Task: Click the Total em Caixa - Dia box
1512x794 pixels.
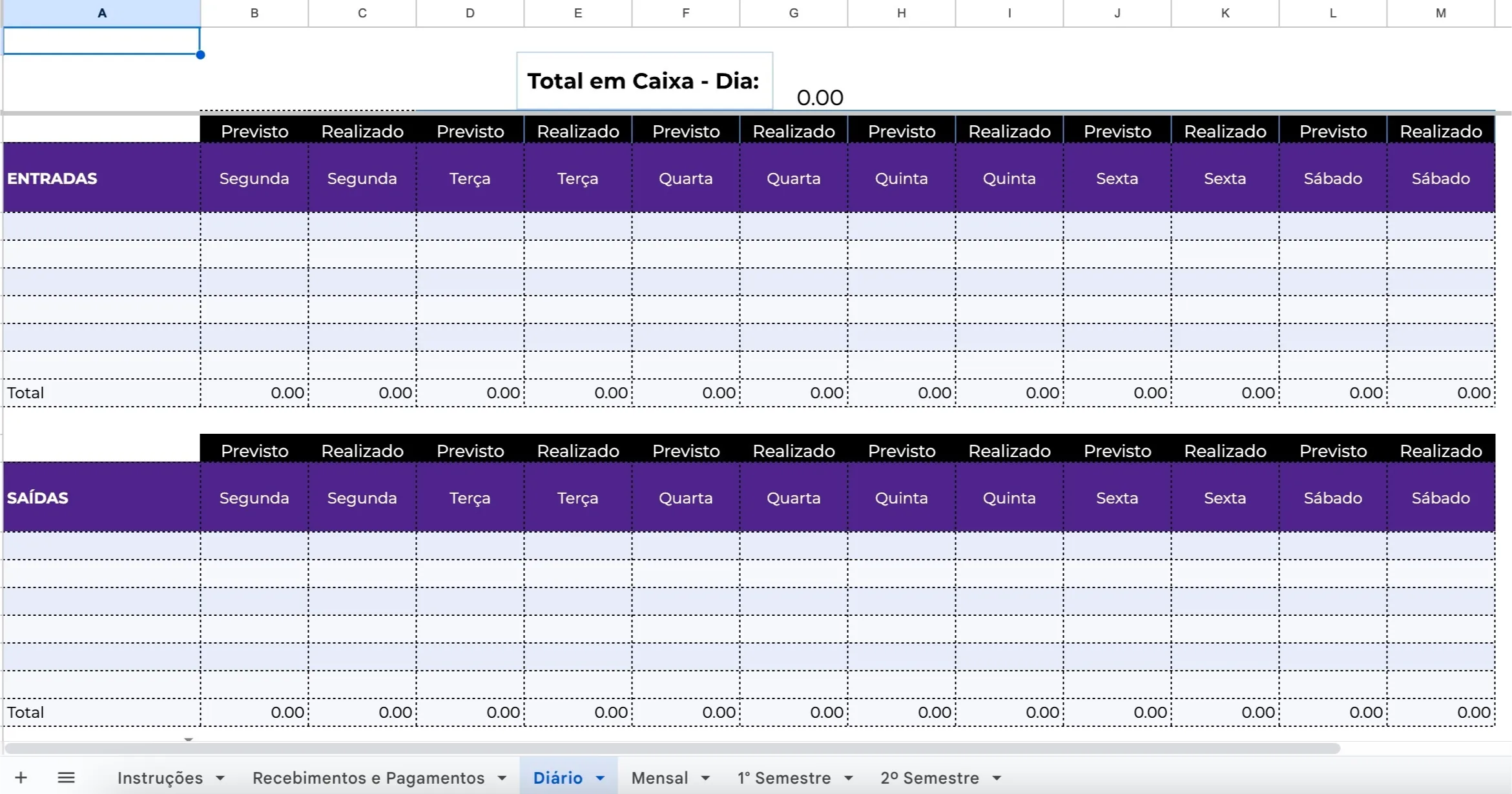Action: tap(644, 81)
